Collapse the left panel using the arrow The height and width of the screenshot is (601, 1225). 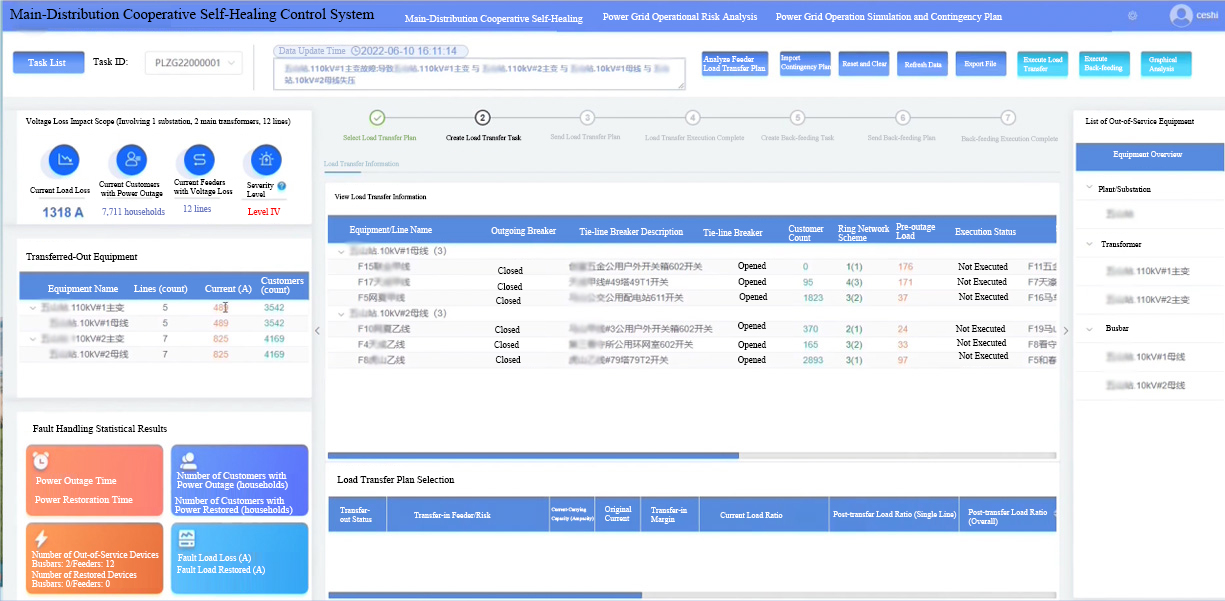pyautogui.click(x=317, y=331)
